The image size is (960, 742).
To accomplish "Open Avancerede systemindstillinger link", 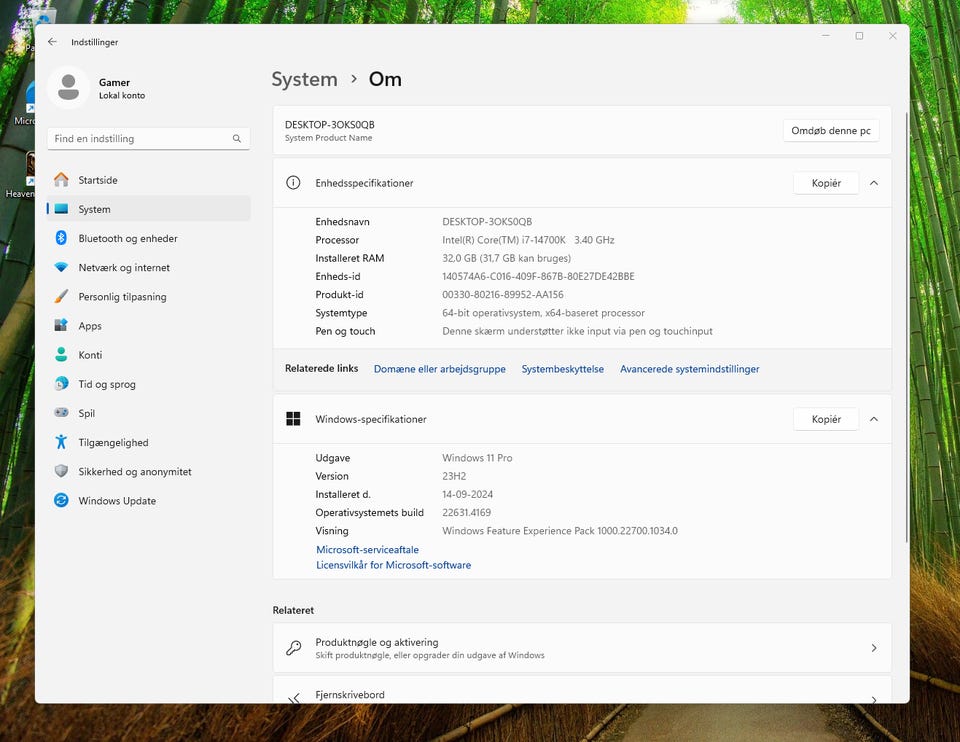I will 689,369.
